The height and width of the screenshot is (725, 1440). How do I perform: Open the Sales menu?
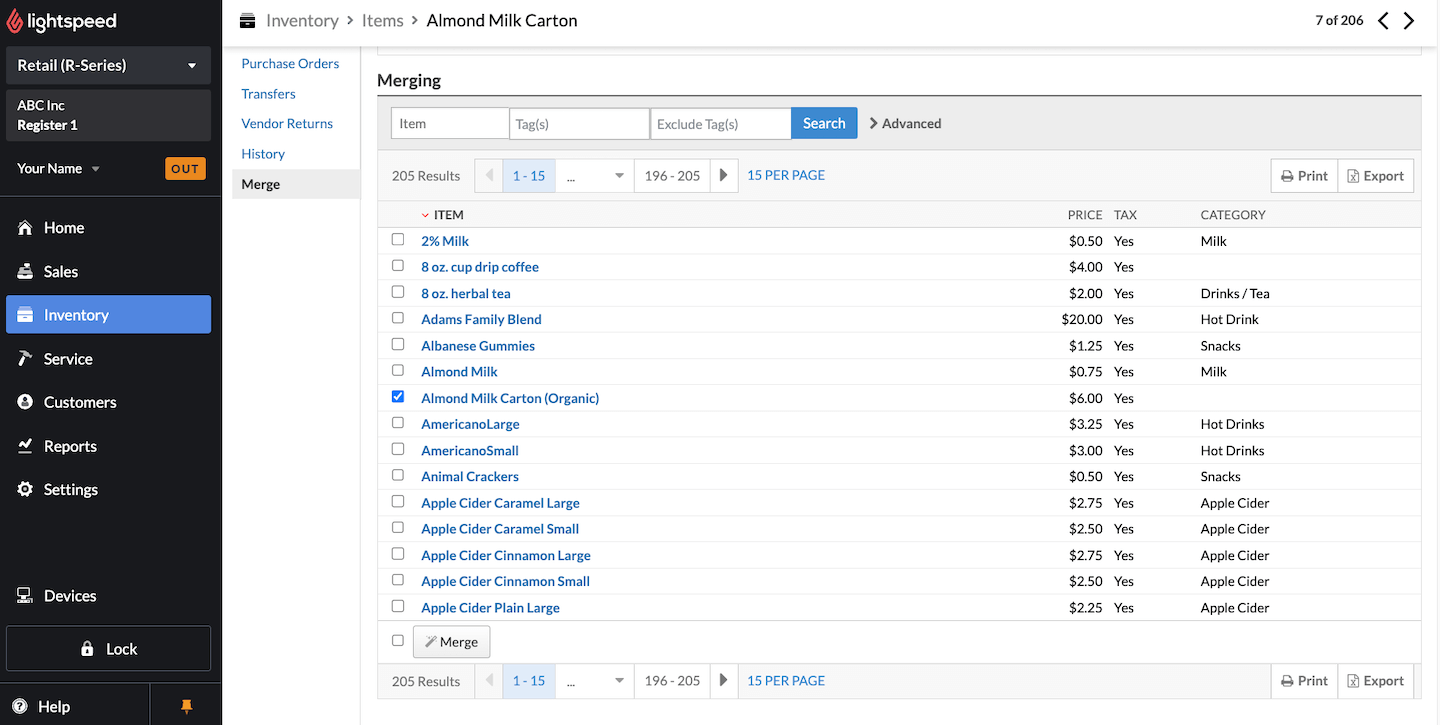tap(108, 272)
